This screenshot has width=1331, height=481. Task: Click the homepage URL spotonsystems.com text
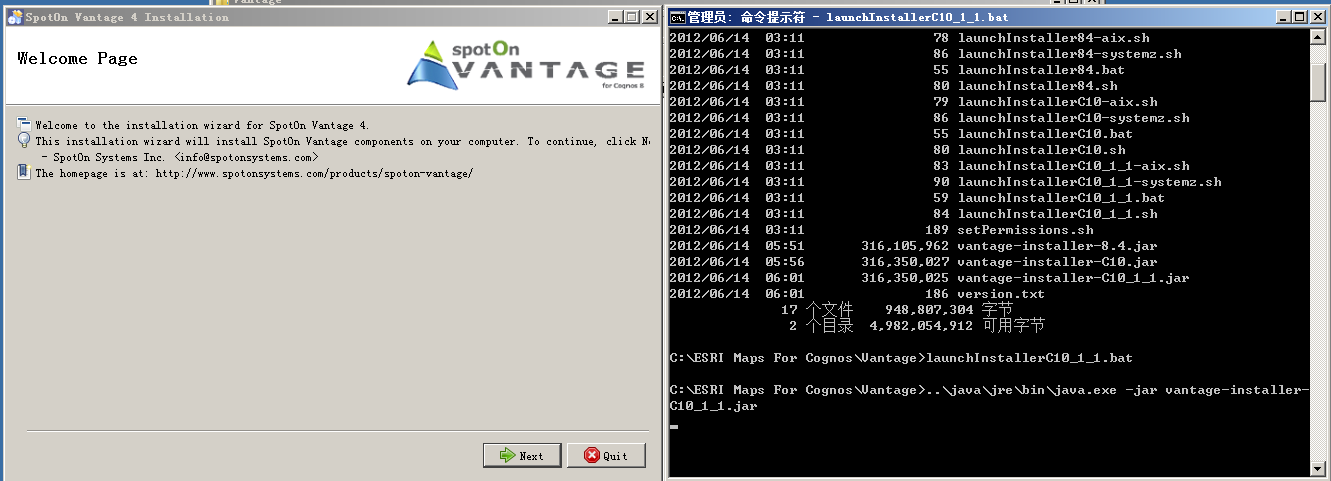(x=314, y=174)
